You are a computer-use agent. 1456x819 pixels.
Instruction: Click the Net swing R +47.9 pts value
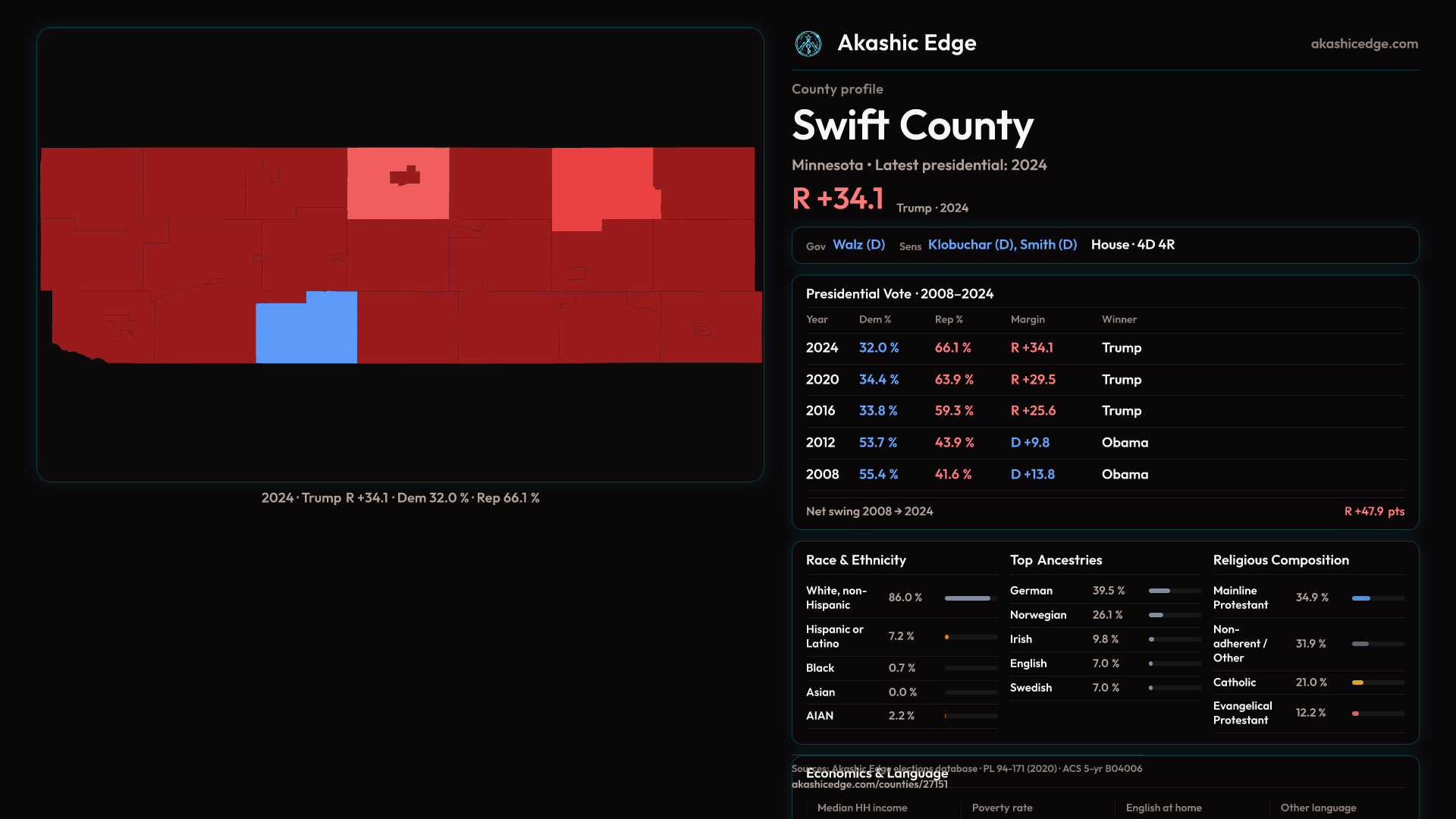tap(1373, 512)
